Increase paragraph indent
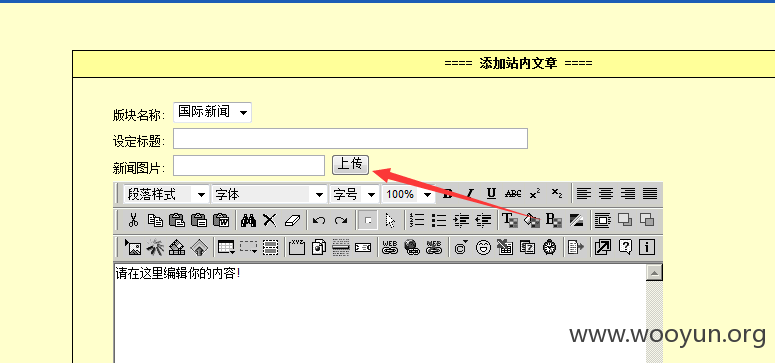 pos(461,220)
